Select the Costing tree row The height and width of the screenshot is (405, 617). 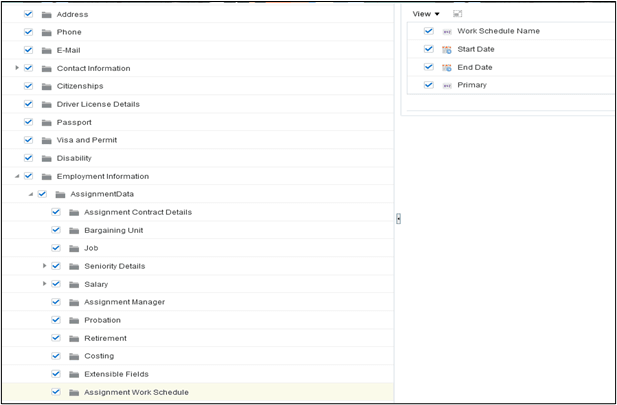(x=198, y=356)
